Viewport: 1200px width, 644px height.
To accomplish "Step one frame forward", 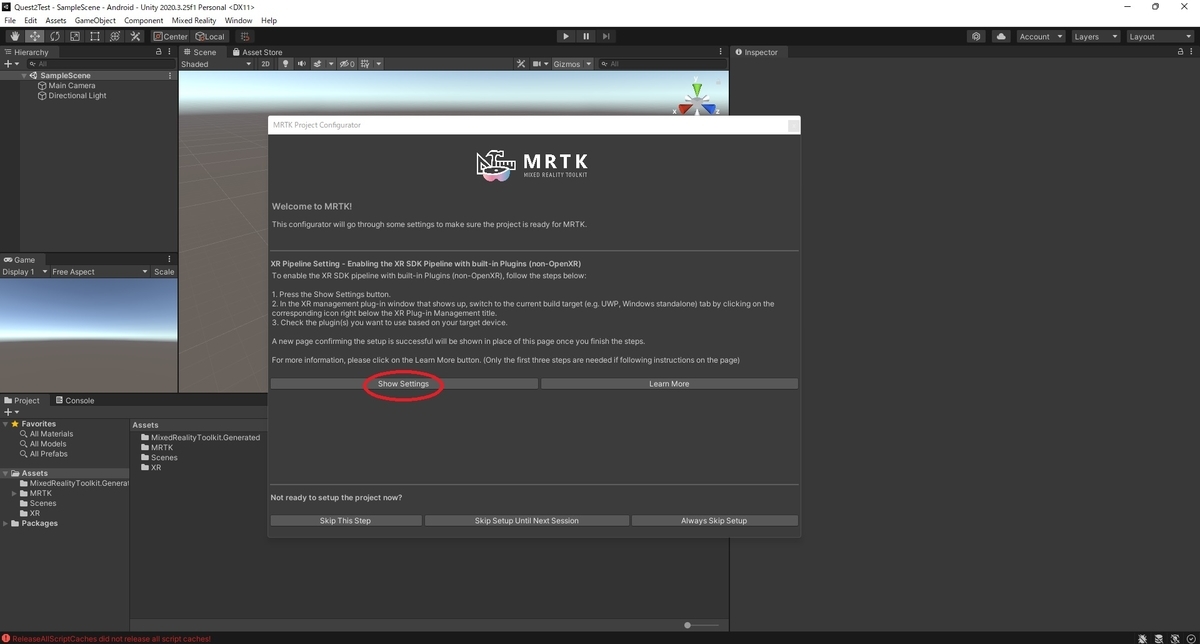I will (x=607, y=36).
